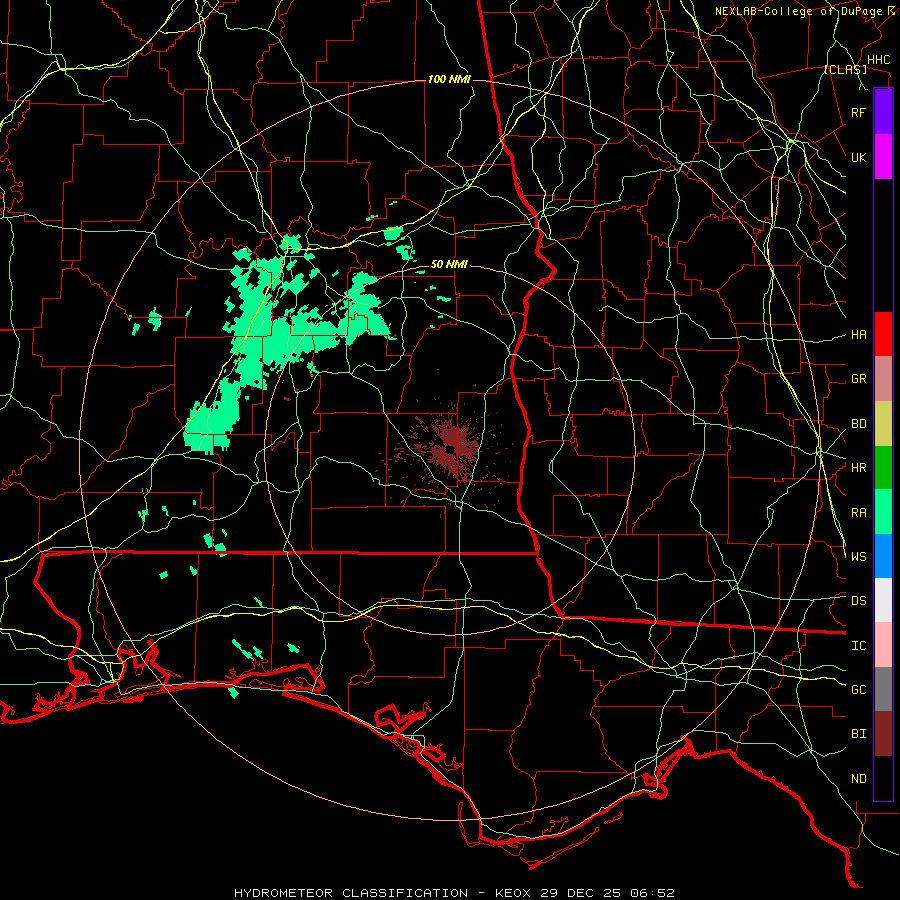Screen dimensions: 900x900
Task: Click the DS legend label
Action: 858,600
